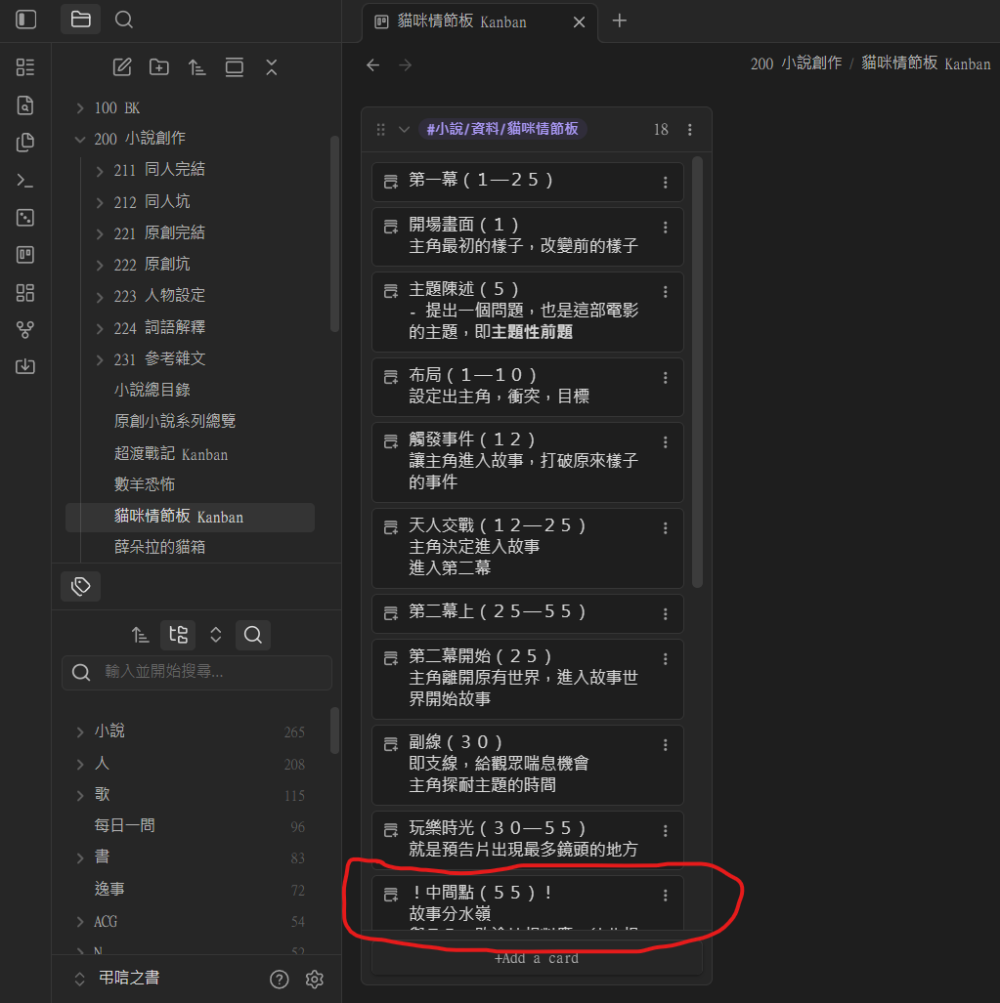Collapse the Kanban lane chevron
Viewport: 1000px width, 1003px height.
click(404, 130)
